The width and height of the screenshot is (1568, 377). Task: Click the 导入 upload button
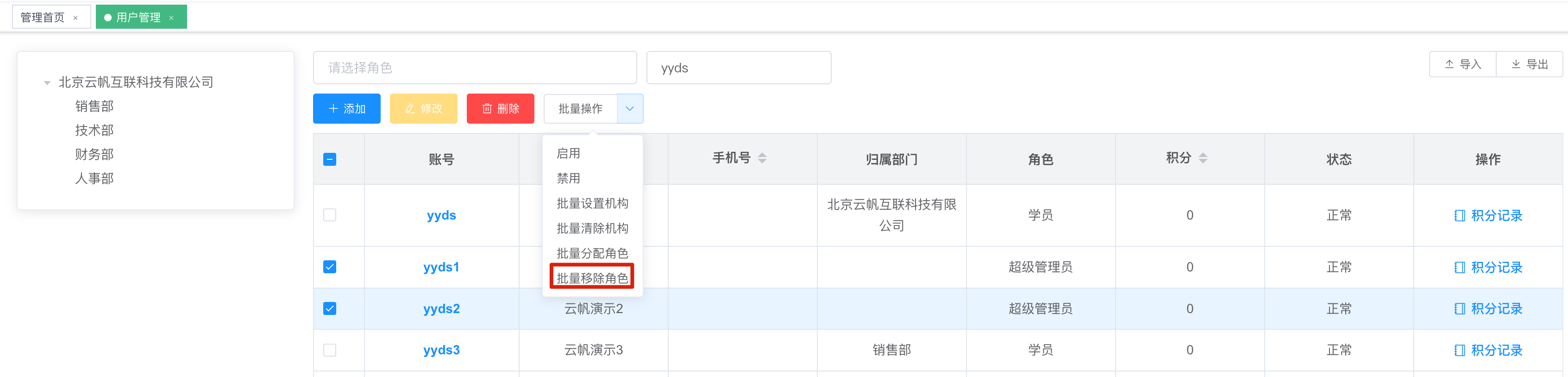point(1463,64)
